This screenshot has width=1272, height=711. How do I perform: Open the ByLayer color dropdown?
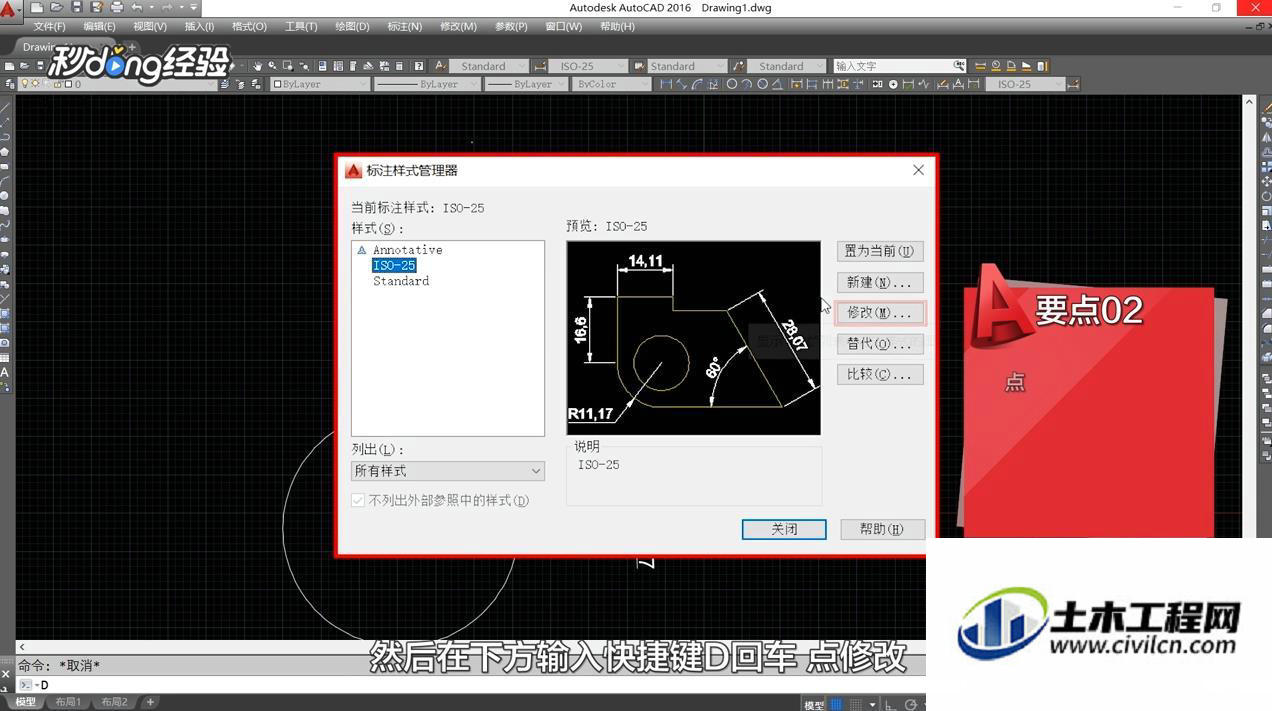click(321, 84)
